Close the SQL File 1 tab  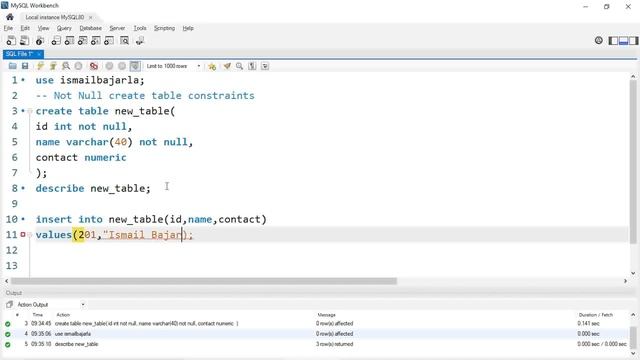[39, 54]
